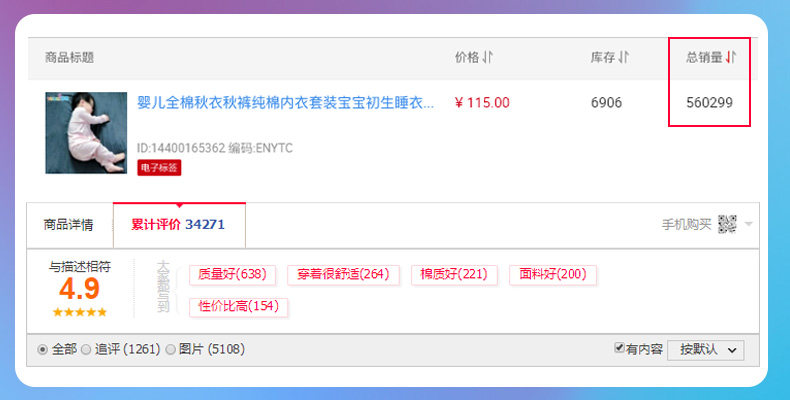Click the QR code icon beside 手机购买
This screenshot has height=400, width=790.
727,224
